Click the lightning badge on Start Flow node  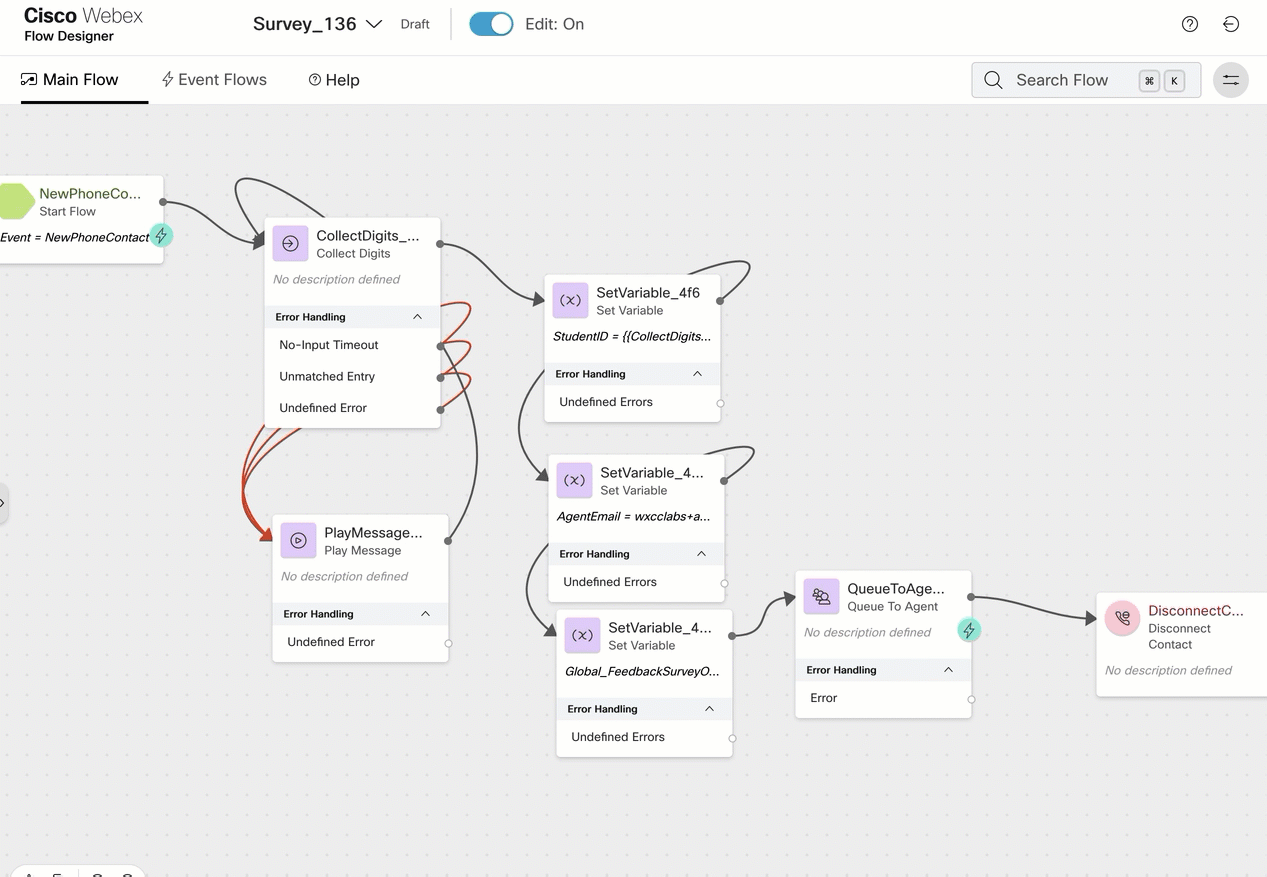(x=161, y=236)
